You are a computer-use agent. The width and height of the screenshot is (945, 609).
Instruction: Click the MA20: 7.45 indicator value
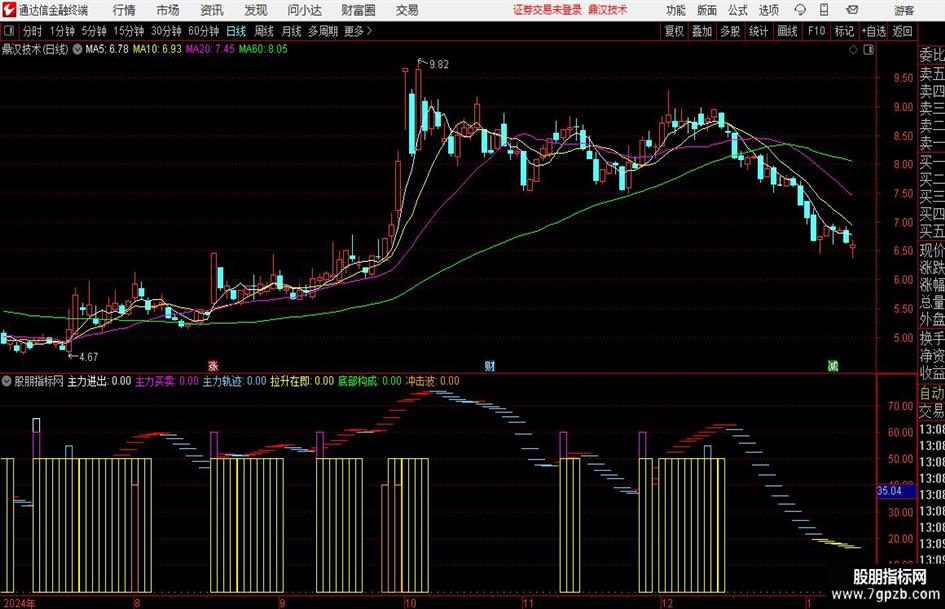210,49
